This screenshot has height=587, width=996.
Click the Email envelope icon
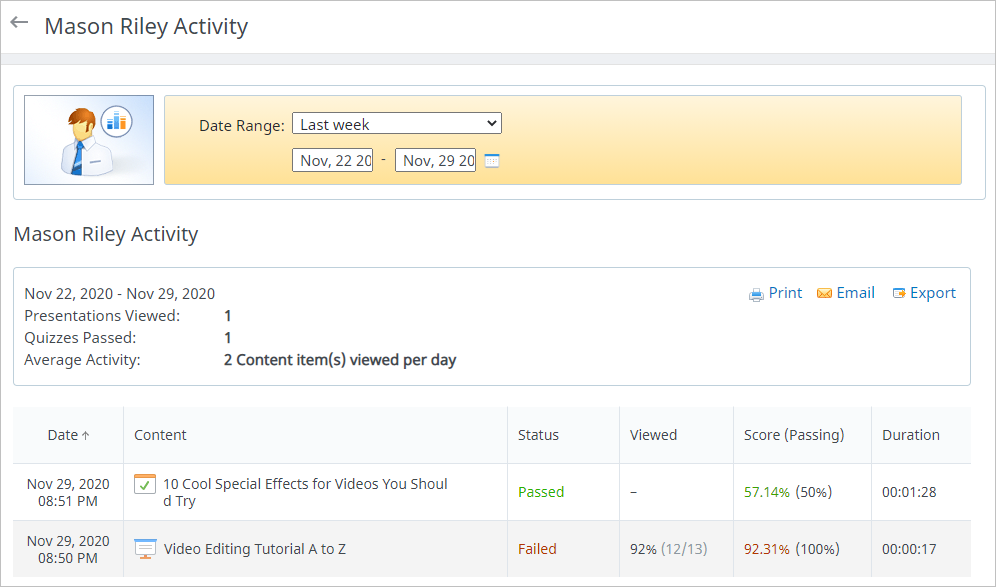824,294
